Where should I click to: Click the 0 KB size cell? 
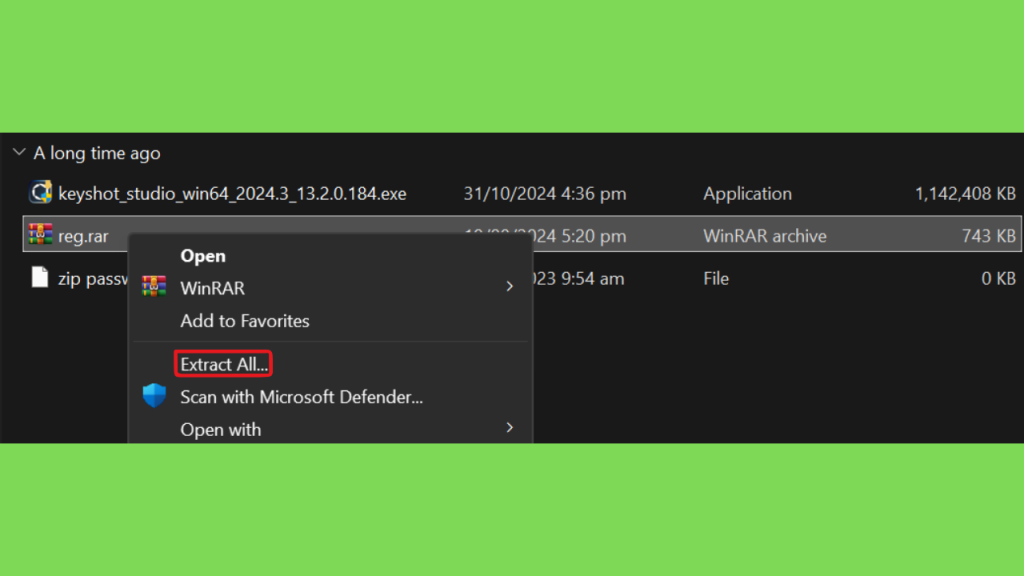(999, 279)
